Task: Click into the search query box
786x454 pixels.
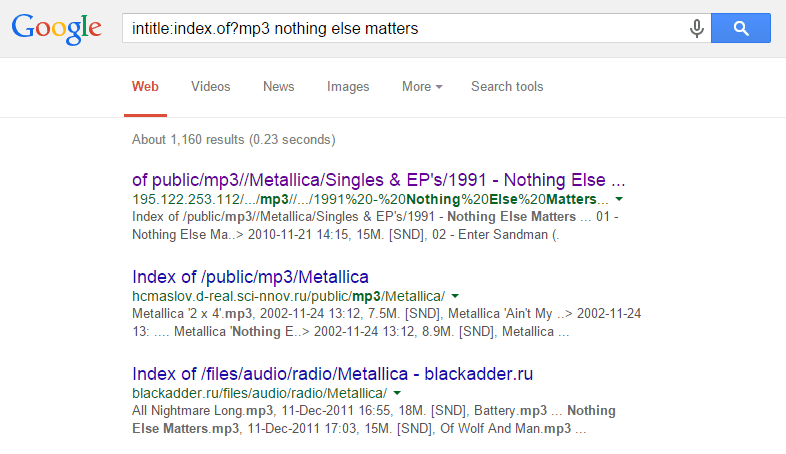Action: coord(400,29)
